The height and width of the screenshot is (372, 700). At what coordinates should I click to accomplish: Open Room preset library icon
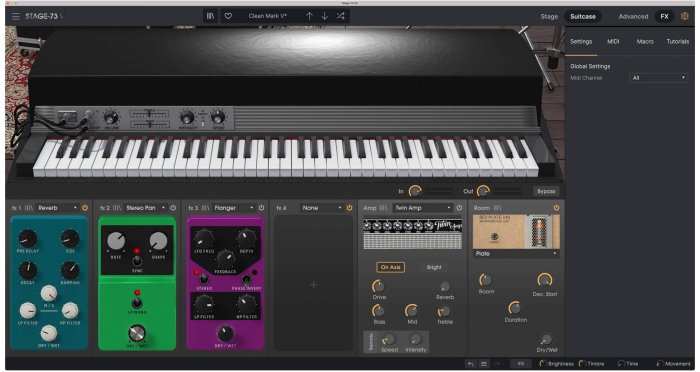coord(497,208)
